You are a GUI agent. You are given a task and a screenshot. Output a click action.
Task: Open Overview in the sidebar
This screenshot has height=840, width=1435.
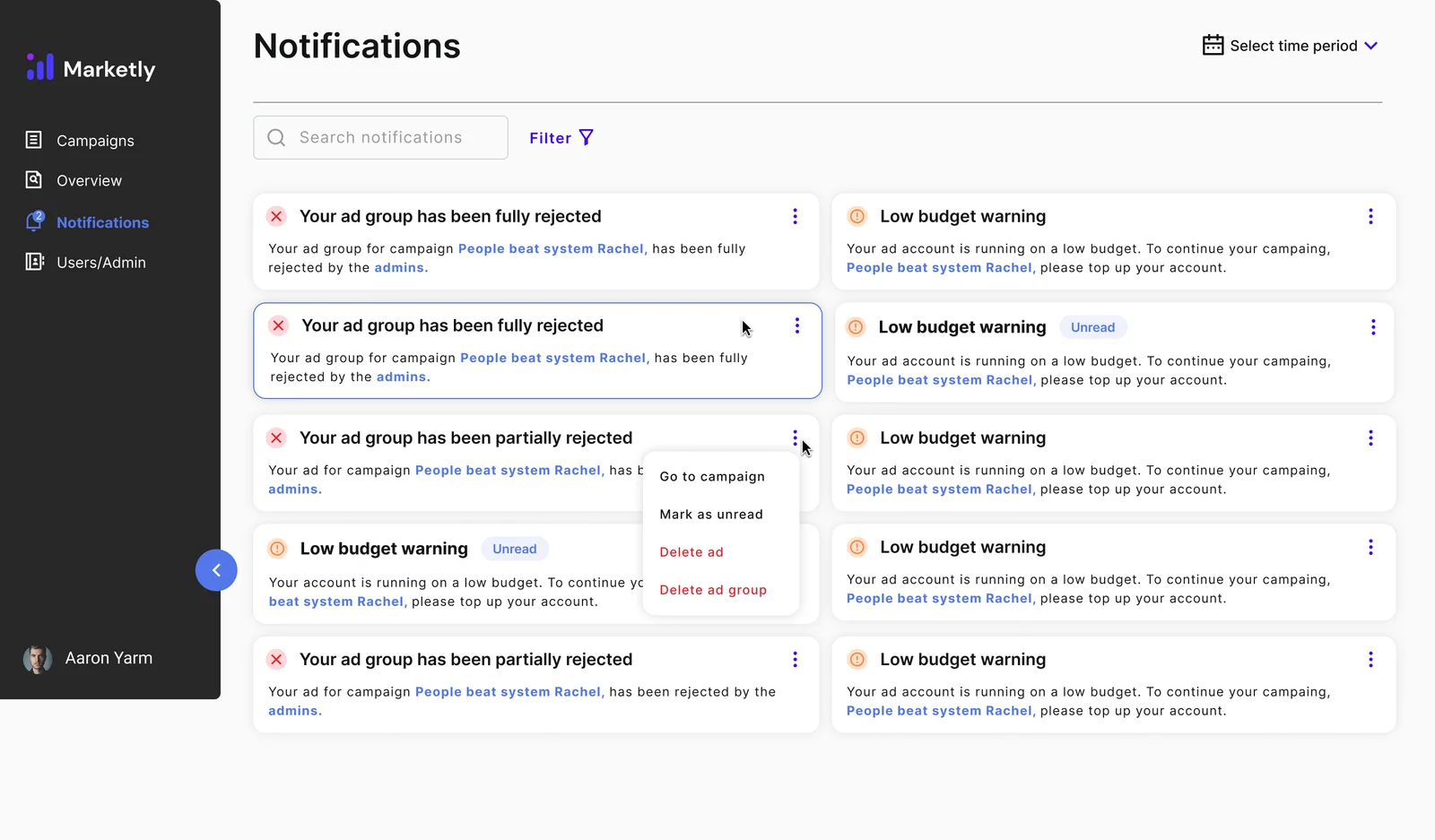click(74, 180)
